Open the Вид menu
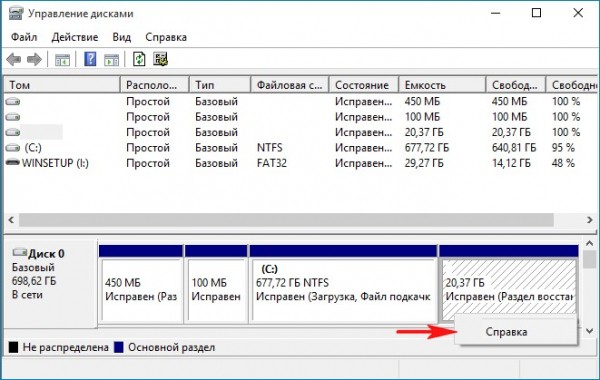This screenshot has height=380, width=600. click(122, 37)
